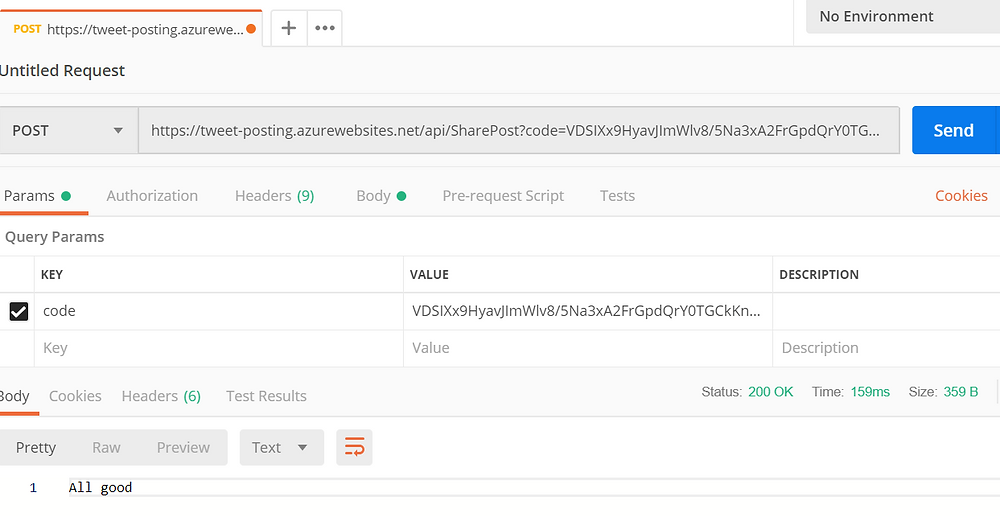
Task: Select the Preview response view
Action: pyautogui.click(x=183, y=447)
